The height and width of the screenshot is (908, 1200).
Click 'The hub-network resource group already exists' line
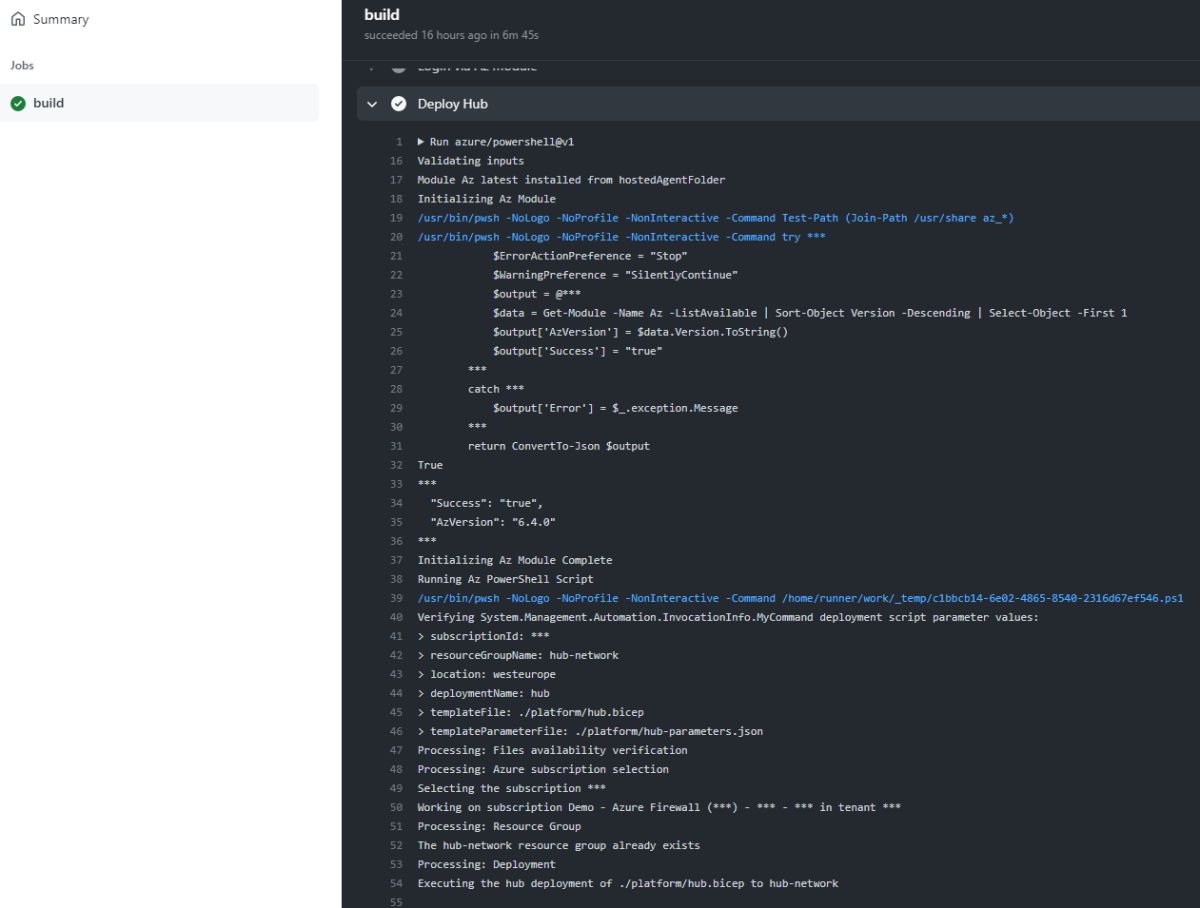tap(559, 845)
